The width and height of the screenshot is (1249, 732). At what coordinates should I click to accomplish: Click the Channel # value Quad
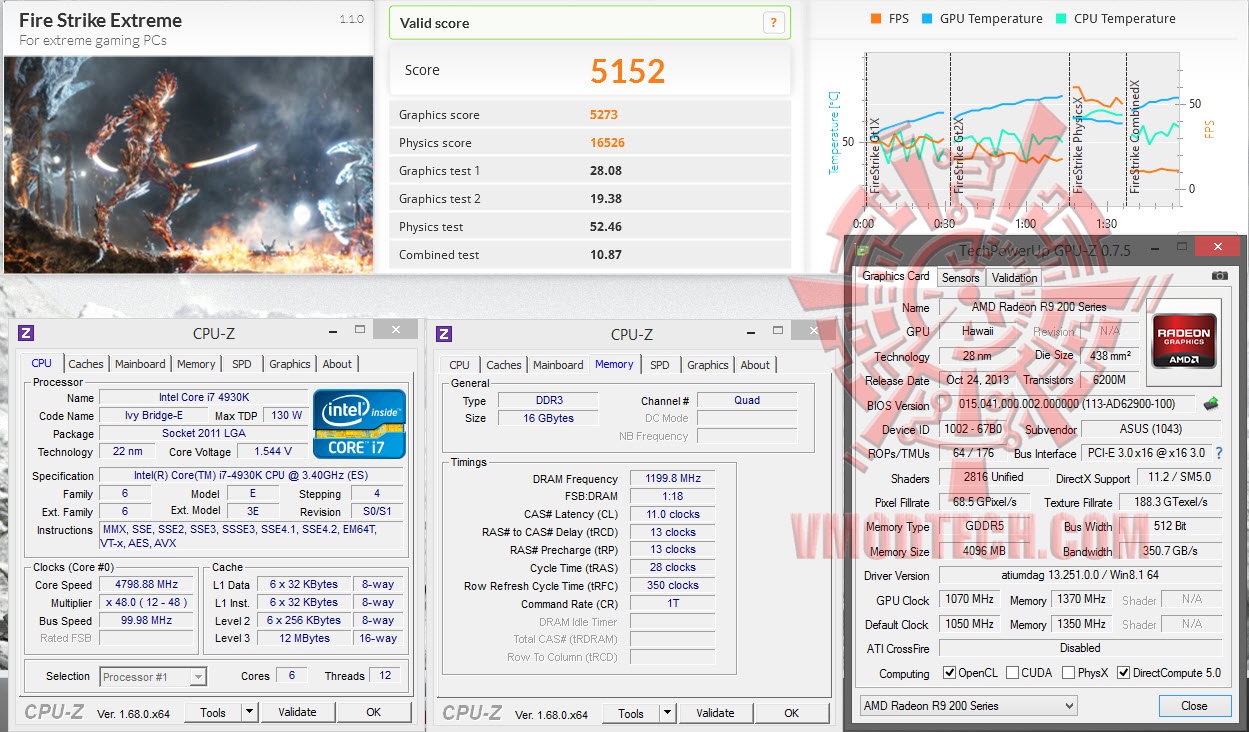pos(747,400)
